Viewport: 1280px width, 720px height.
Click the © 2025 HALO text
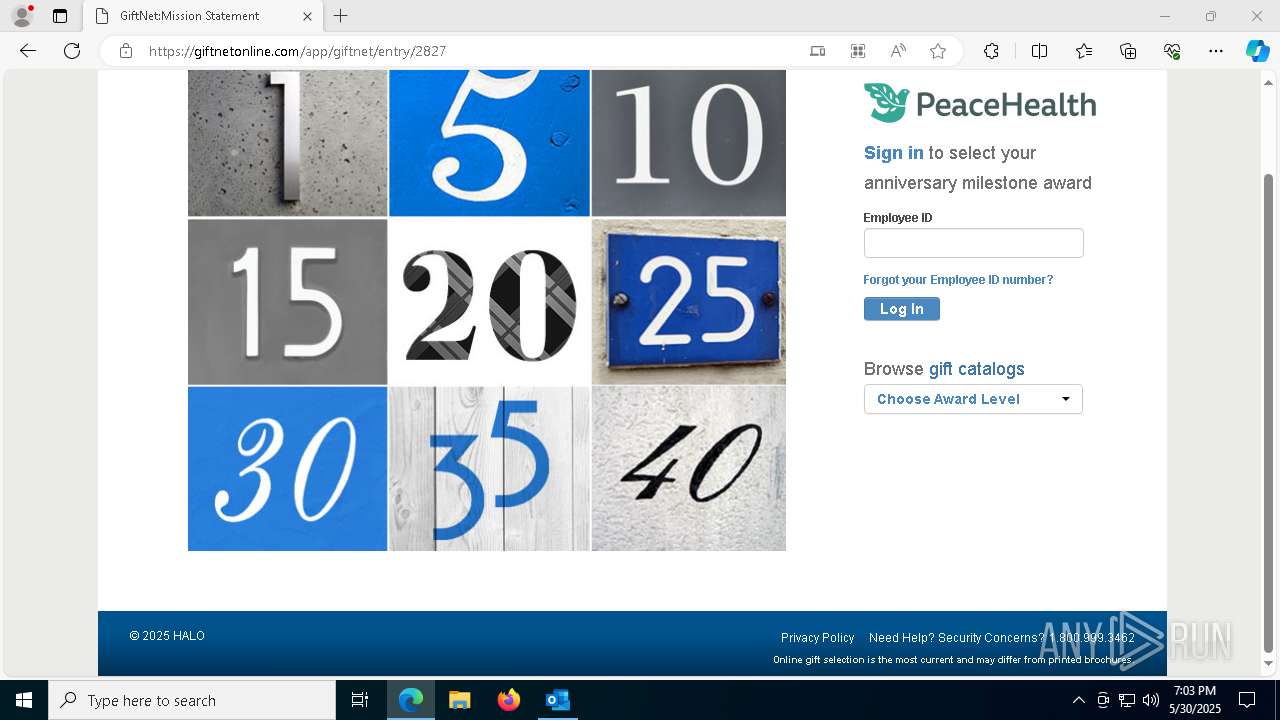pos(167,636)
